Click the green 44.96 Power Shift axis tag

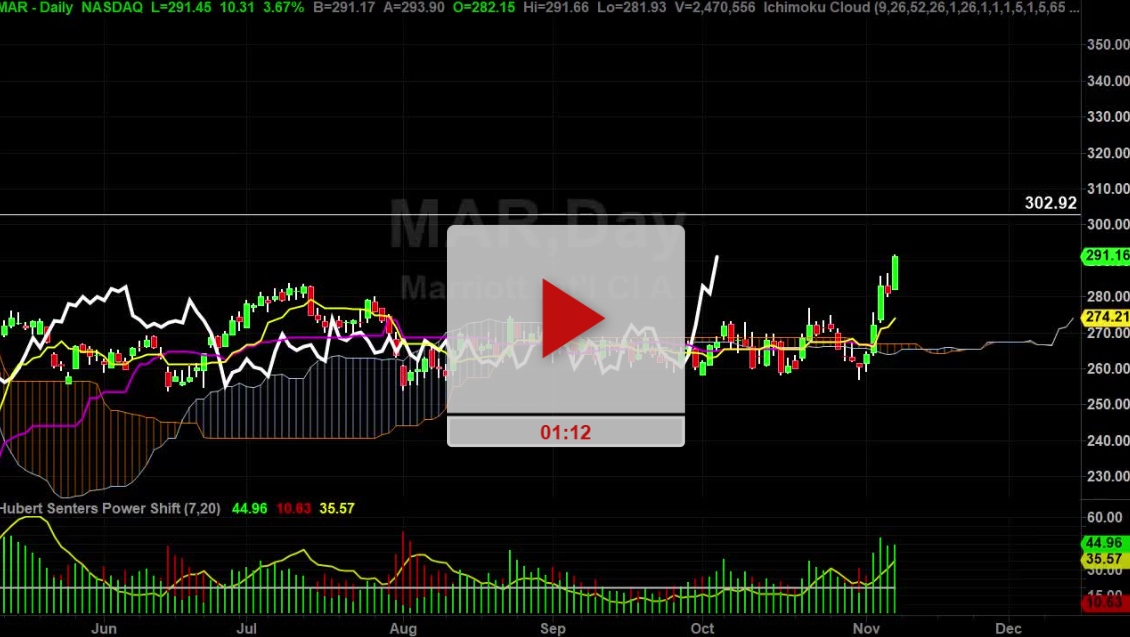(1105, 544)
